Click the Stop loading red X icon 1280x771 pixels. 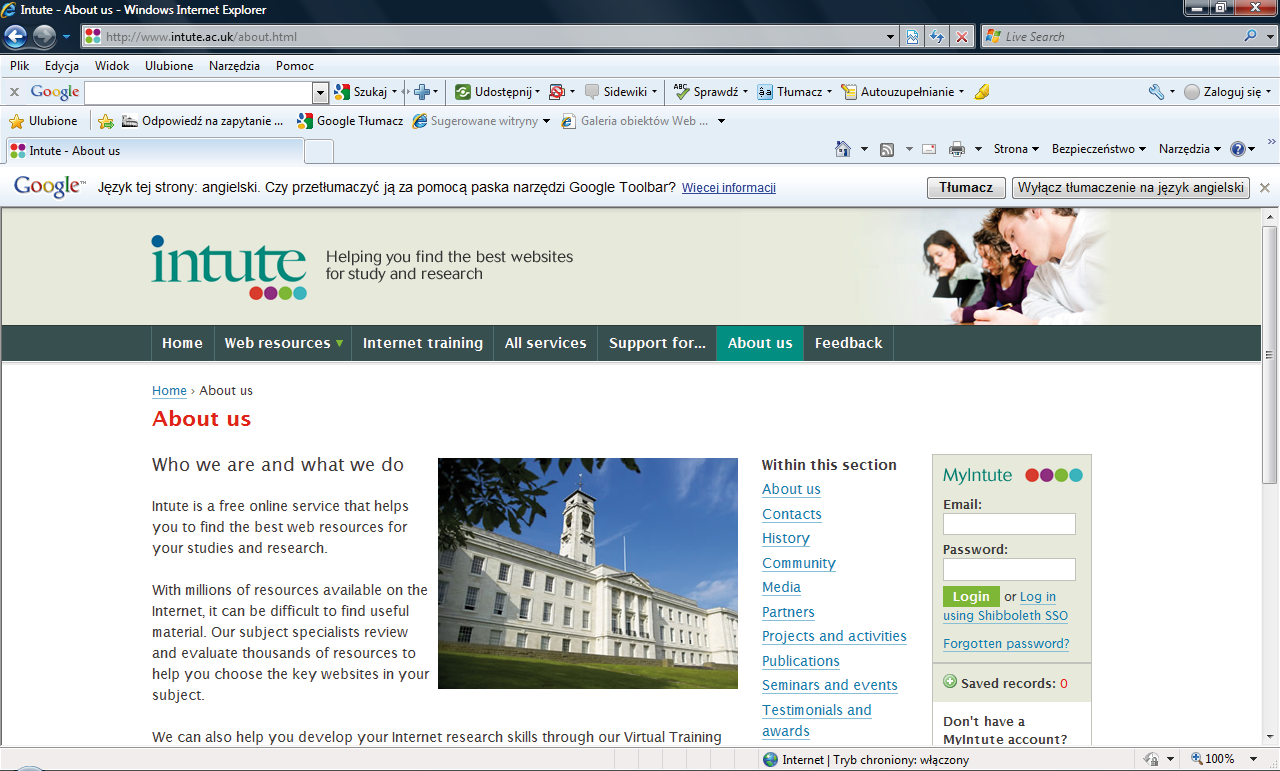(x=961, y=37)
